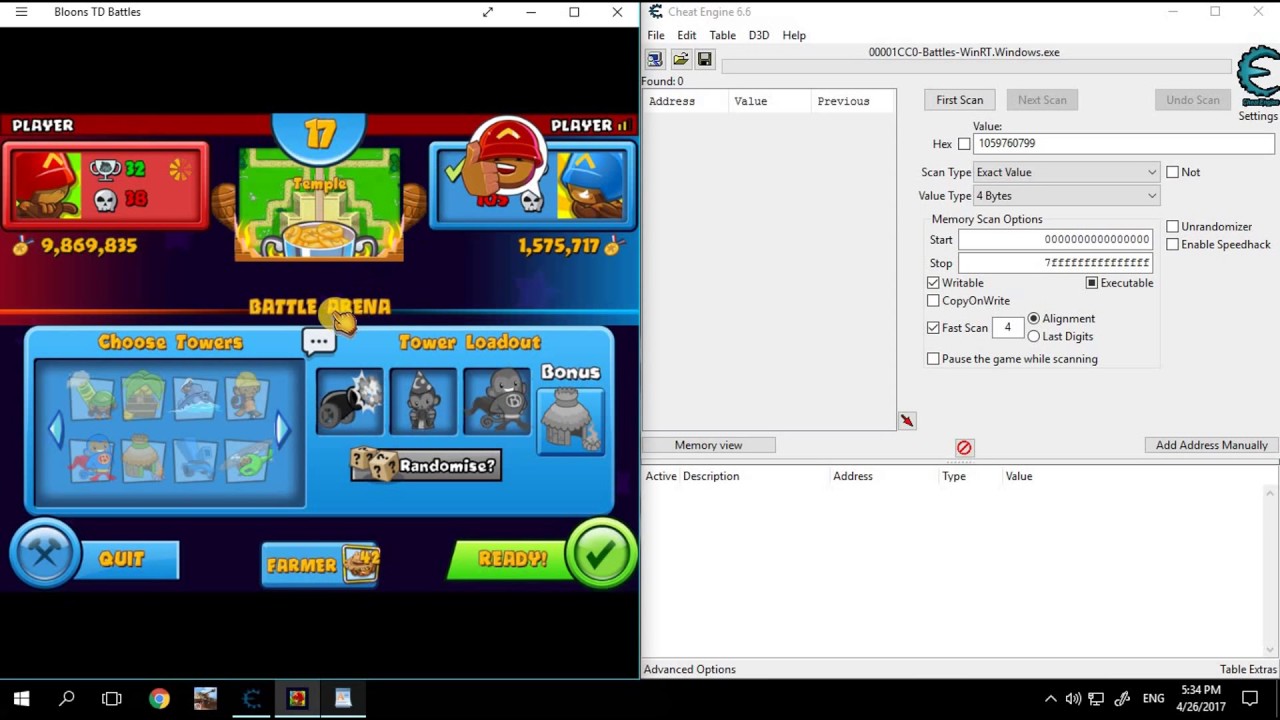Open the Value Type dropdown
The height and width of the screenshot is (720, 1280).
(1066, 196)
